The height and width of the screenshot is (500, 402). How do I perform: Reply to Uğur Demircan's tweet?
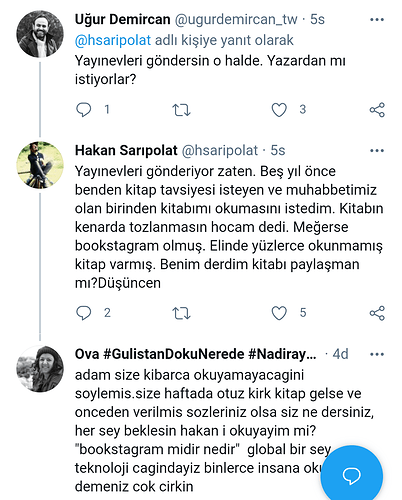[x=84, y=110]
